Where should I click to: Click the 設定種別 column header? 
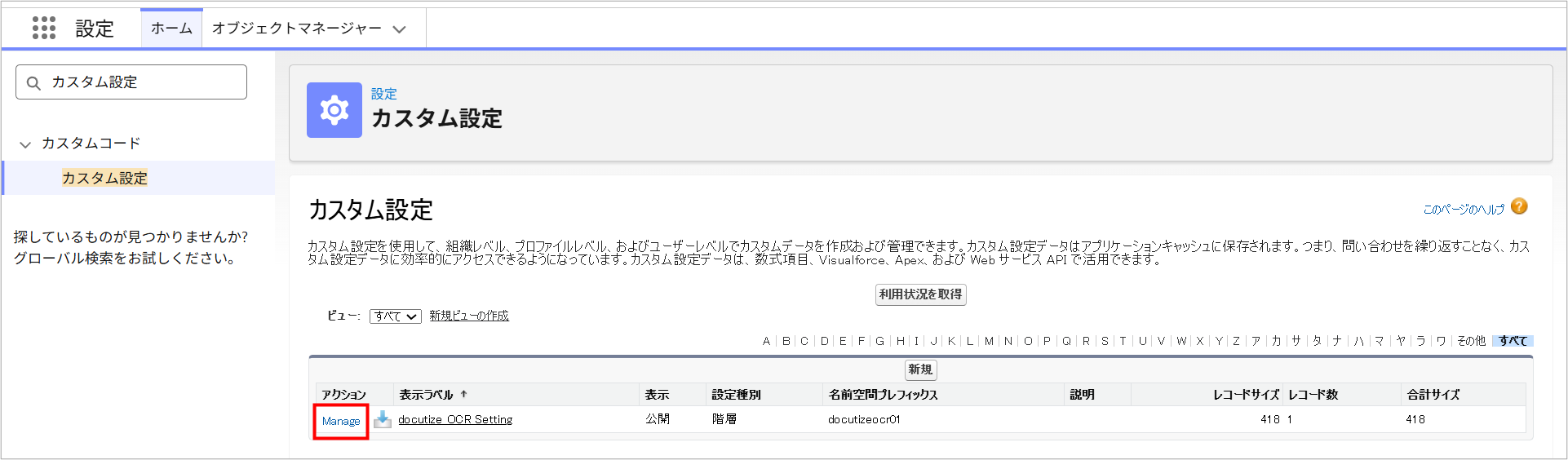tap(736, 395)
